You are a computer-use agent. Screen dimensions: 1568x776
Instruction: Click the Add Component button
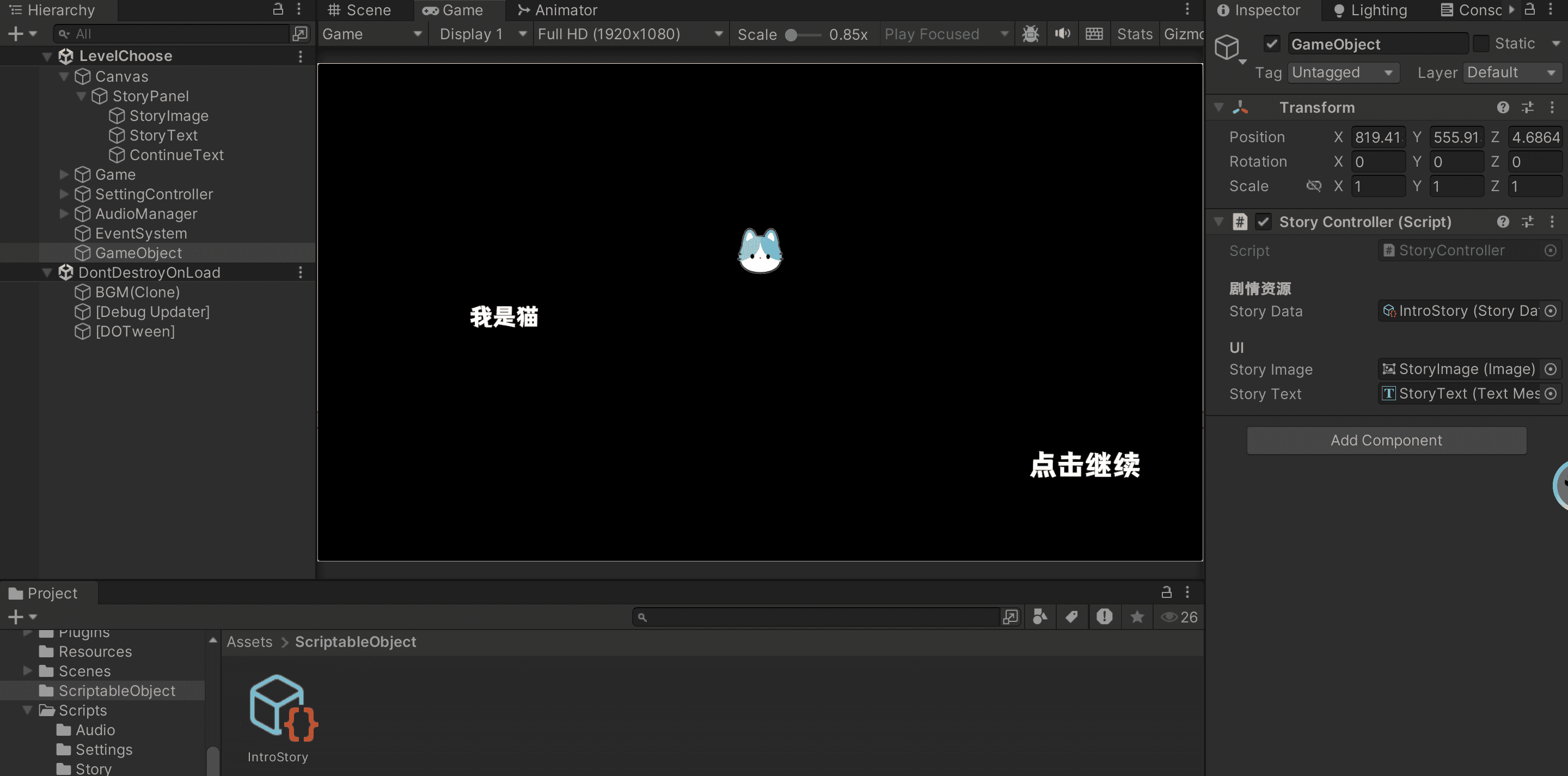tap(1386, 440)
